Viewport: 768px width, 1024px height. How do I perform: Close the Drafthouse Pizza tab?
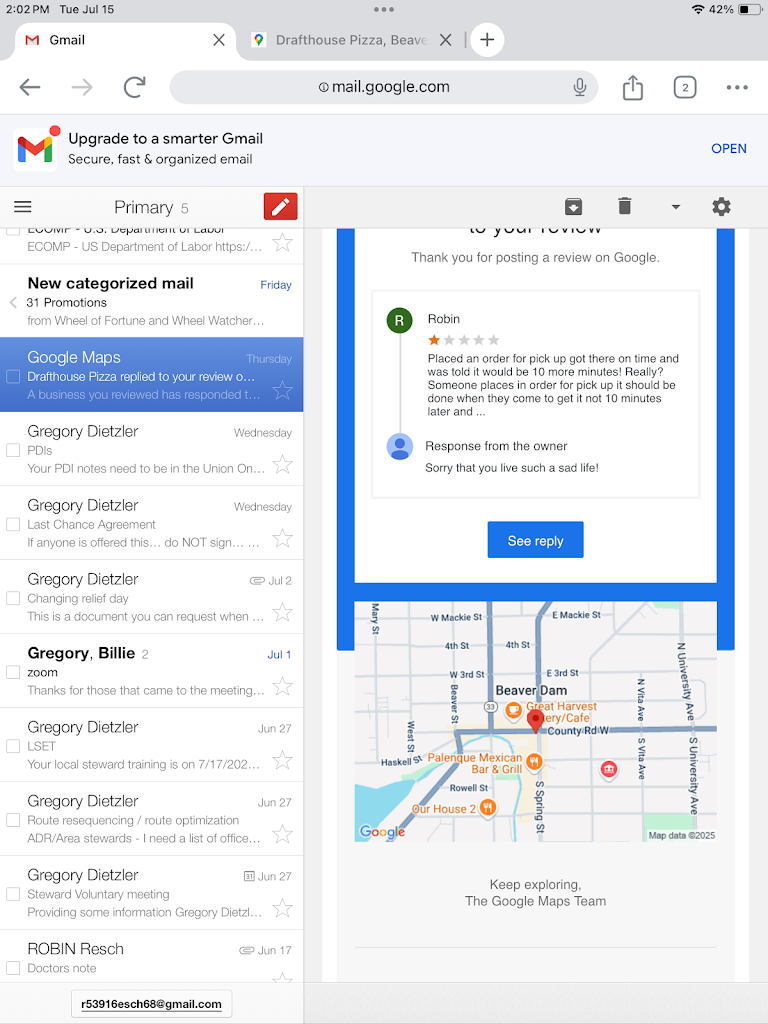[x=445, y=40]
